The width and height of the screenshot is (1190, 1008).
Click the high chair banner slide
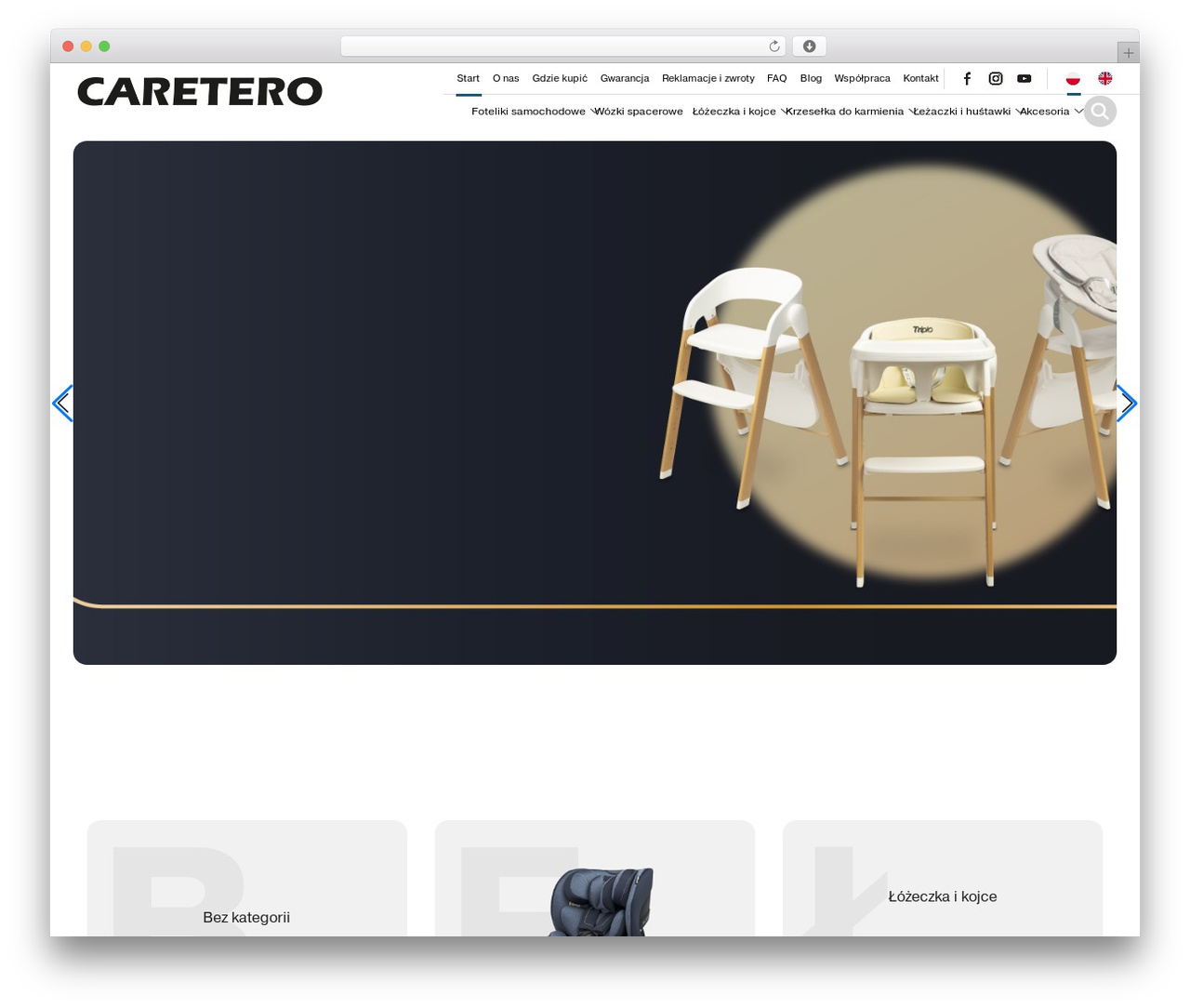coord(595,403)
